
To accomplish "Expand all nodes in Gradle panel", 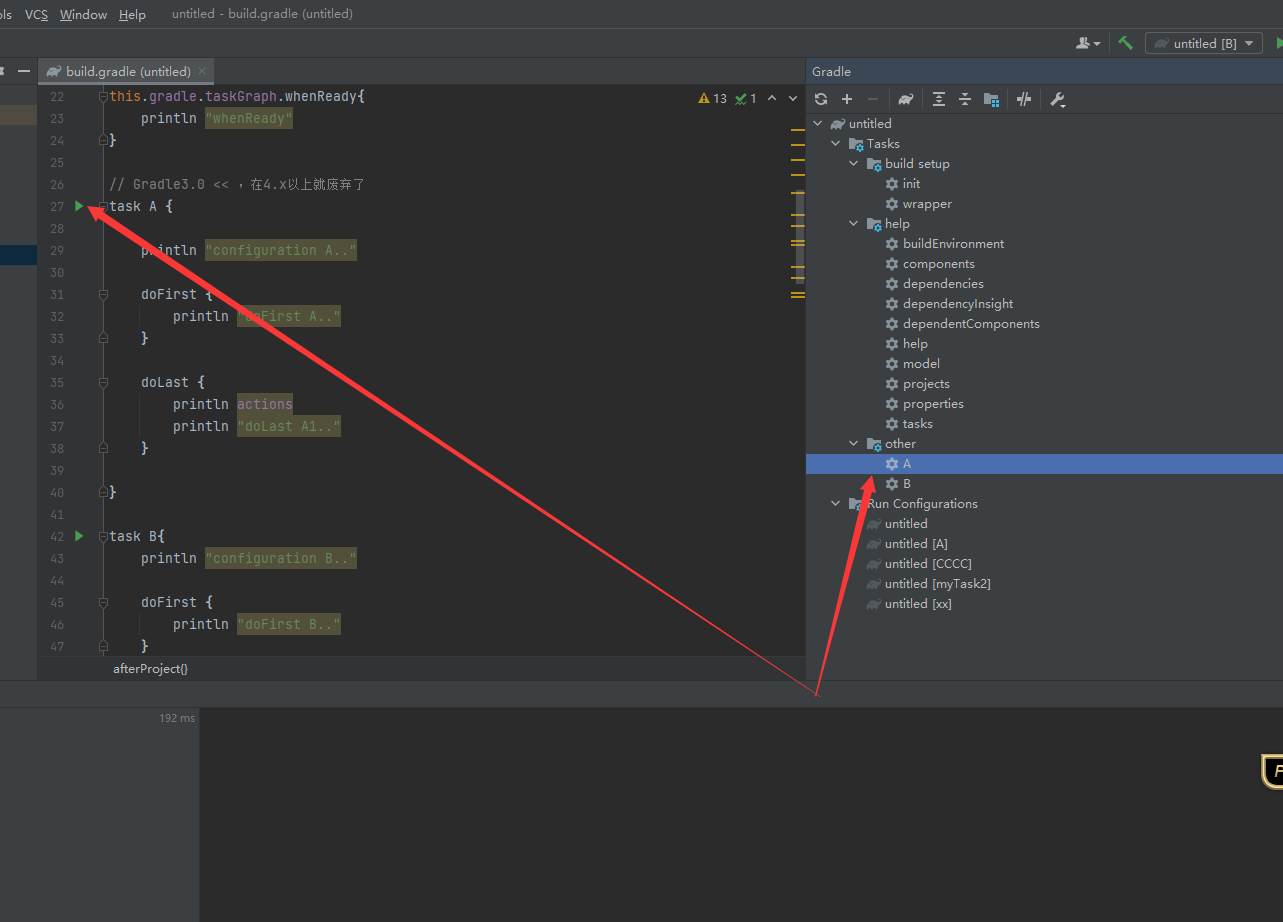I will (939, 99).
